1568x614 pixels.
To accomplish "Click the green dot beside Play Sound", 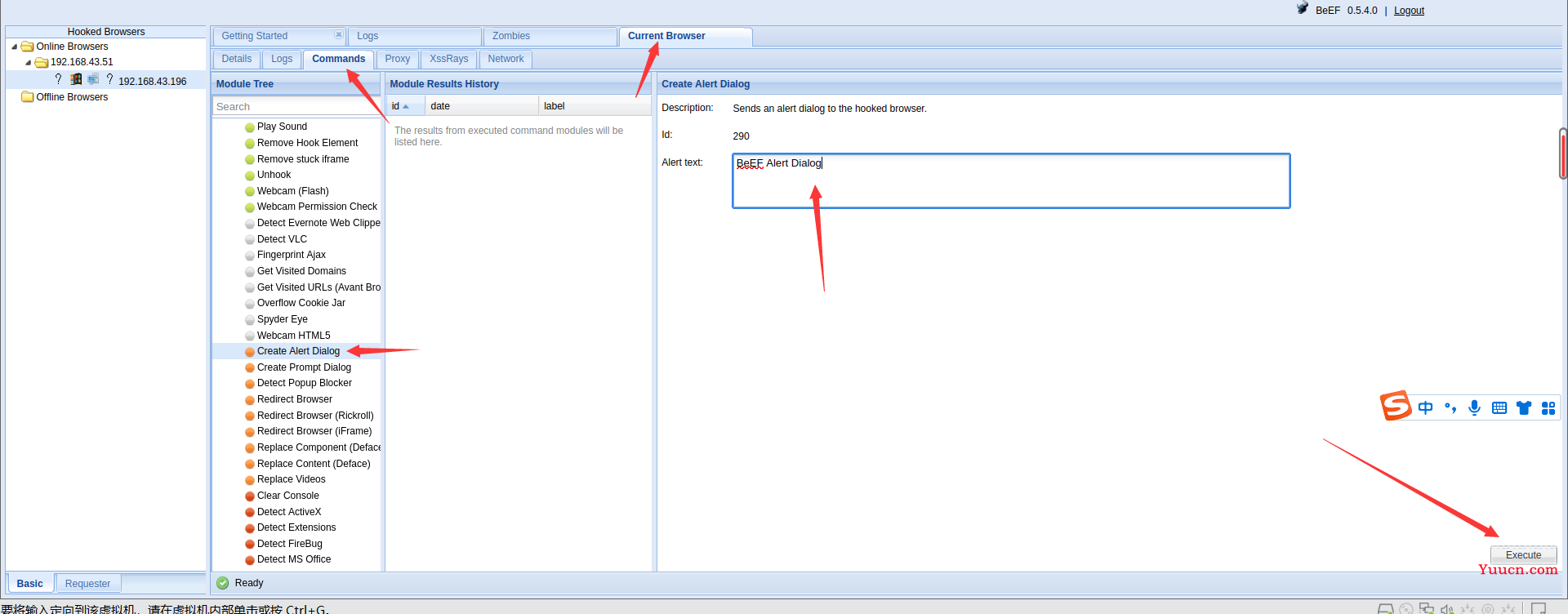I will (250, 127).
